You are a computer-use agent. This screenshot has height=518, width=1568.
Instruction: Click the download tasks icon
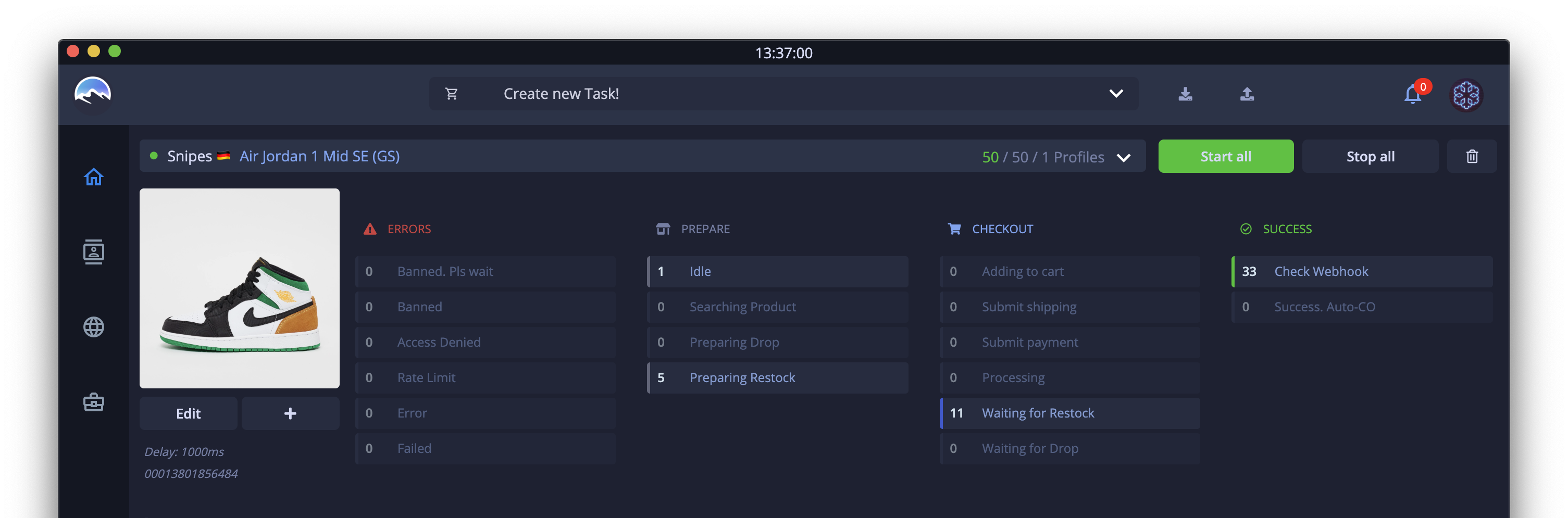pos(1185,94)
